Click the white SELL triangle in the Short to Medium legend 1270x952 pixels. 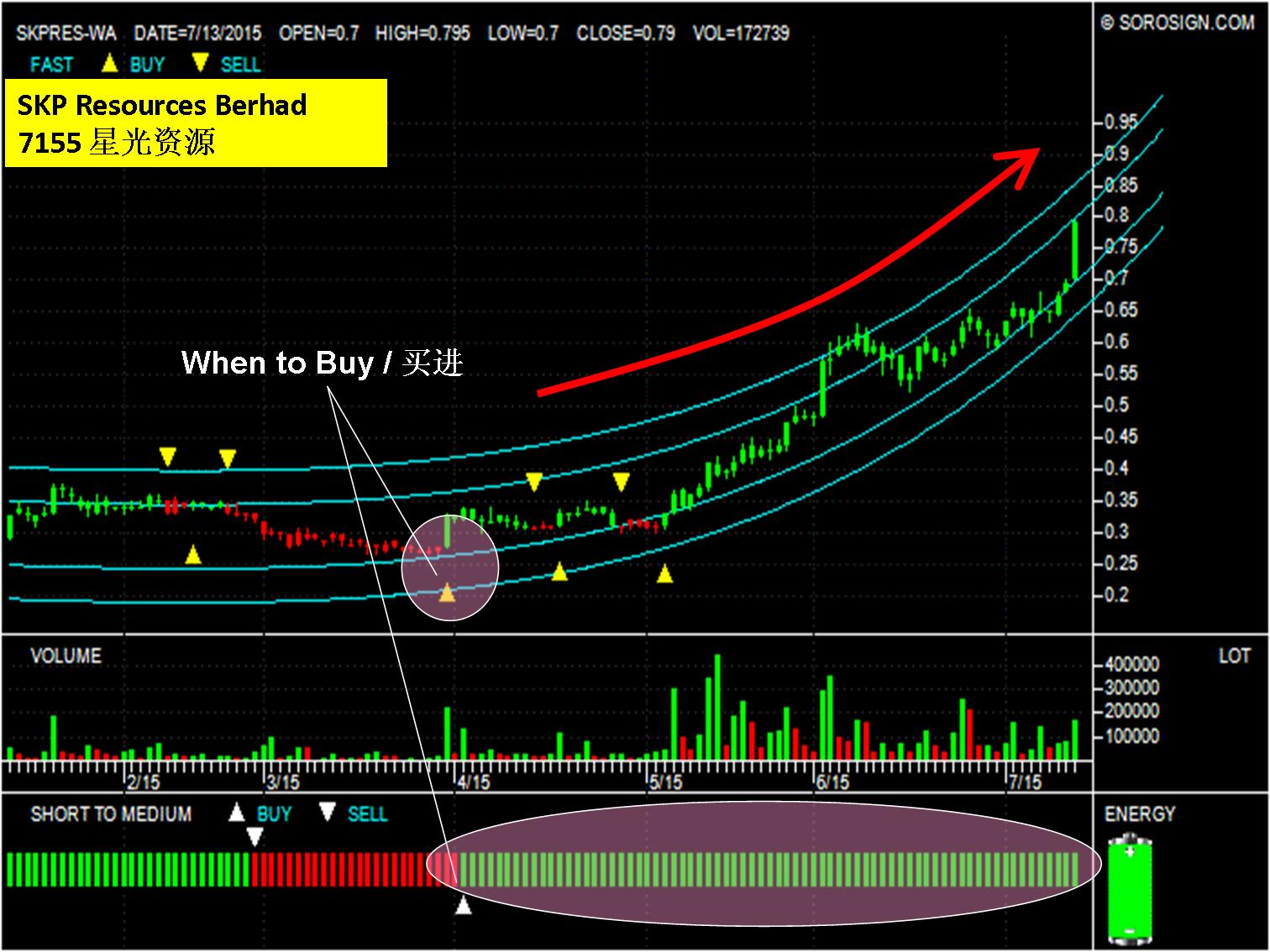click(x=328, y=812)
